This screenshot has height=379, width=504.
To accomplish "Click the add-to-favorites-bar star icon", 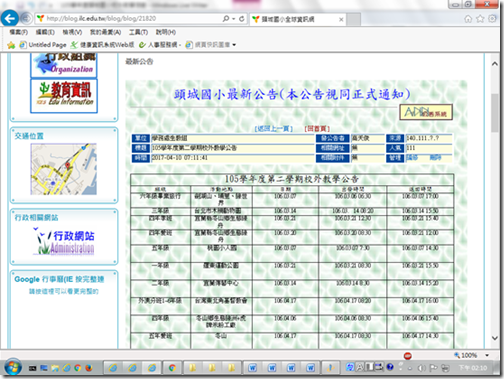I will point(11,45).
